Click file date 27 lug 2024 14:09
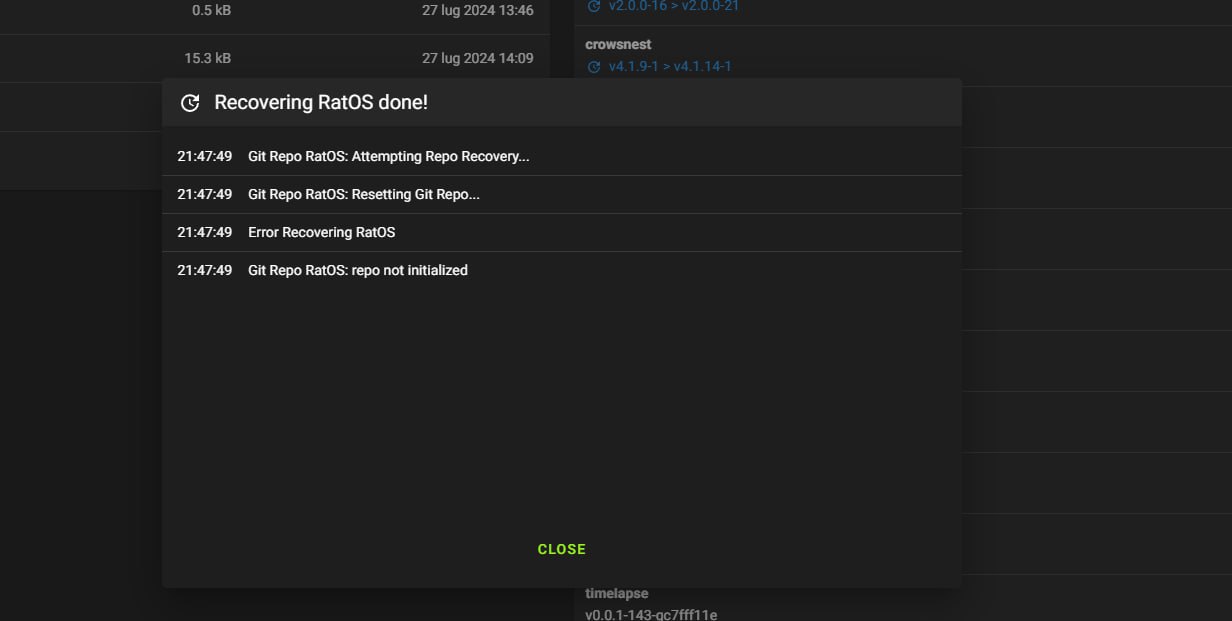 pos(478,59)
